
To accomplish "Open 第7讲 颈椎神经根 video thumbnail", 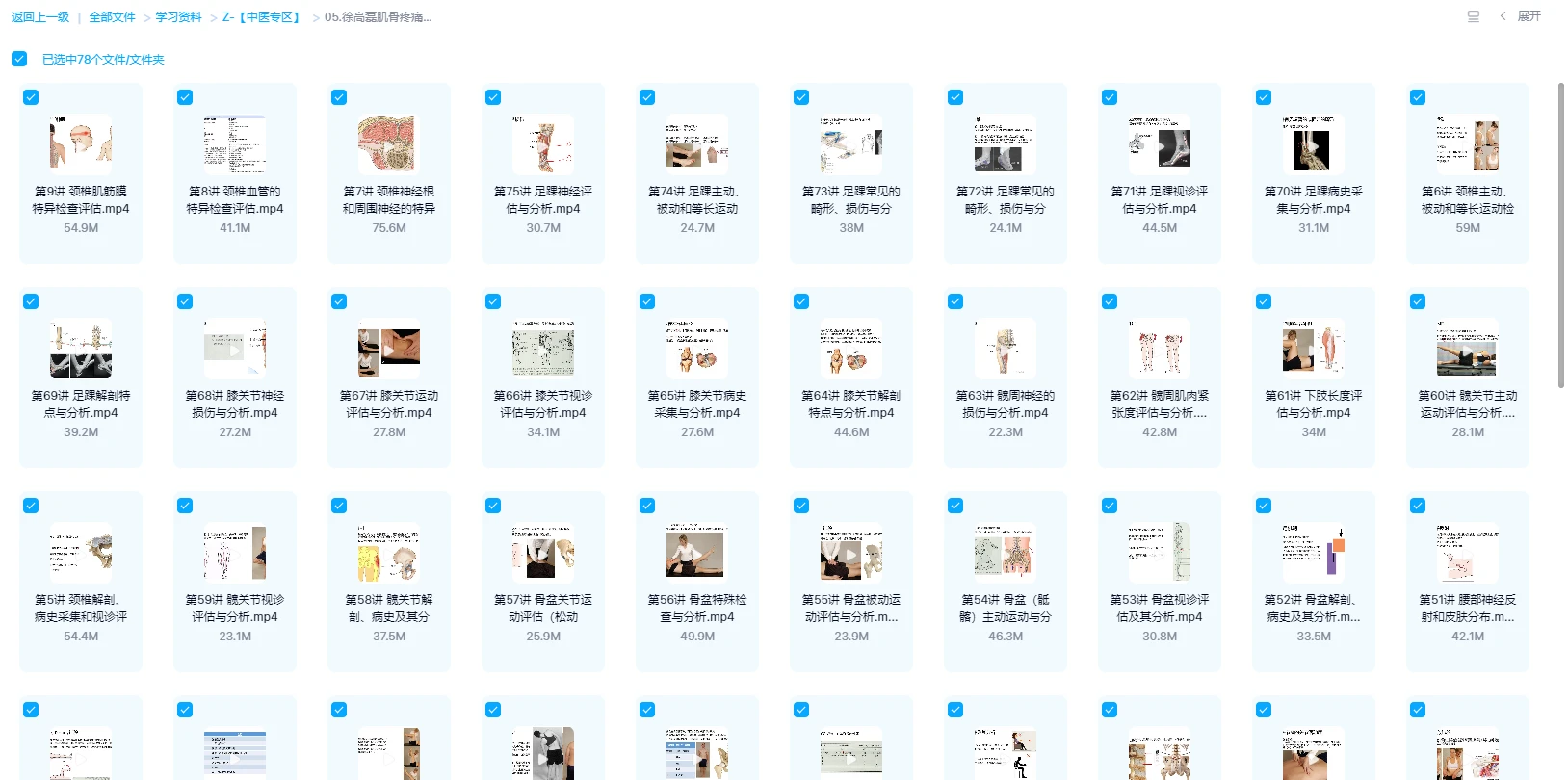I will (389, 143).
